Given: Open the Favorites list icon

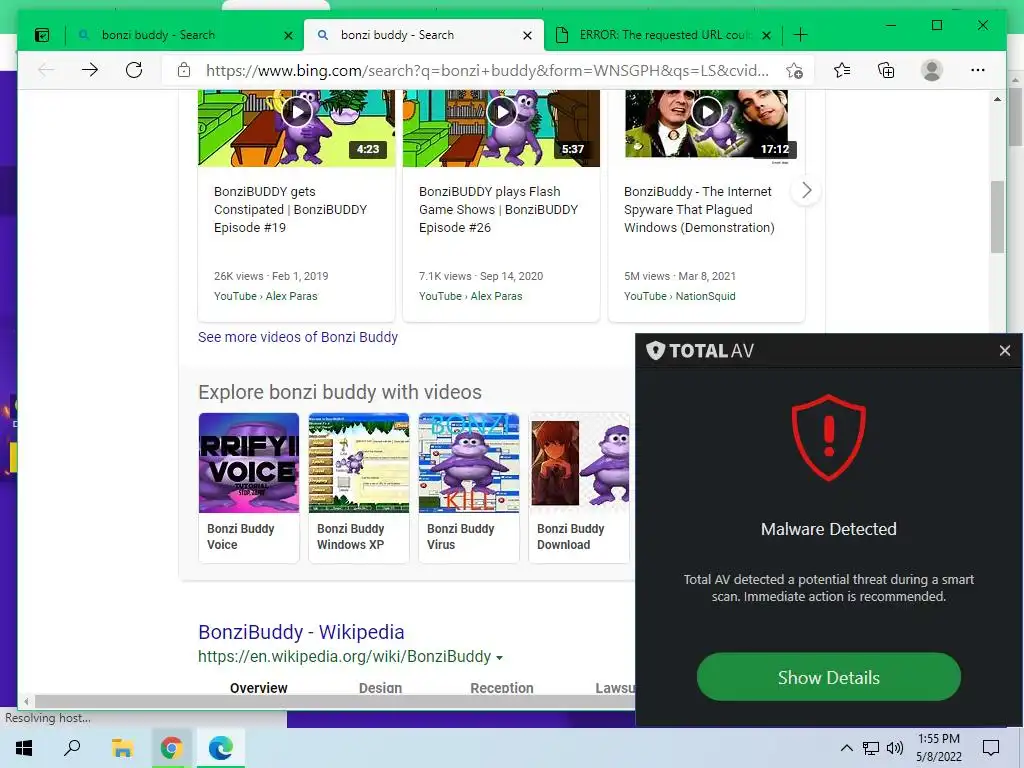Looking at the screenshot, I should tap(842, 70).
